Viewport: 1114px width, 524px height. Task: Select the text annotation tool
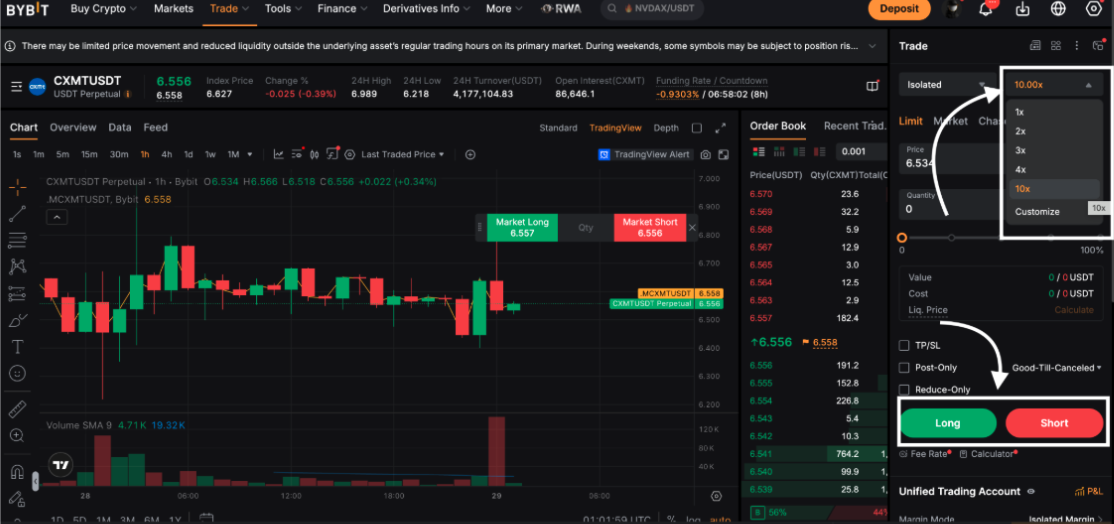[18, 346]
